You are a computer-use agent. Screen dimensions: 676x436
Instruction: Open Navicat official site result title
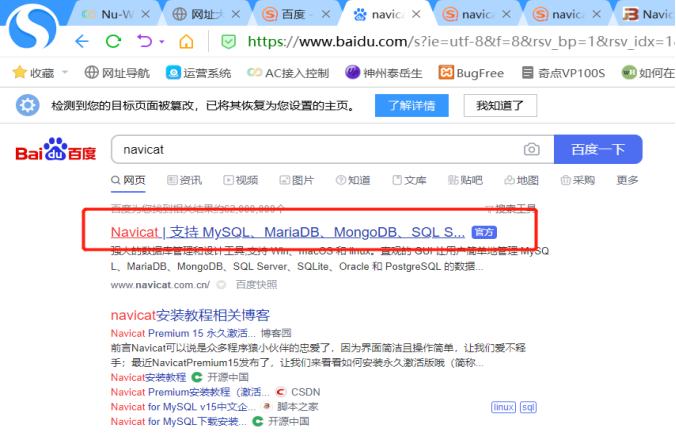point(288,232)
